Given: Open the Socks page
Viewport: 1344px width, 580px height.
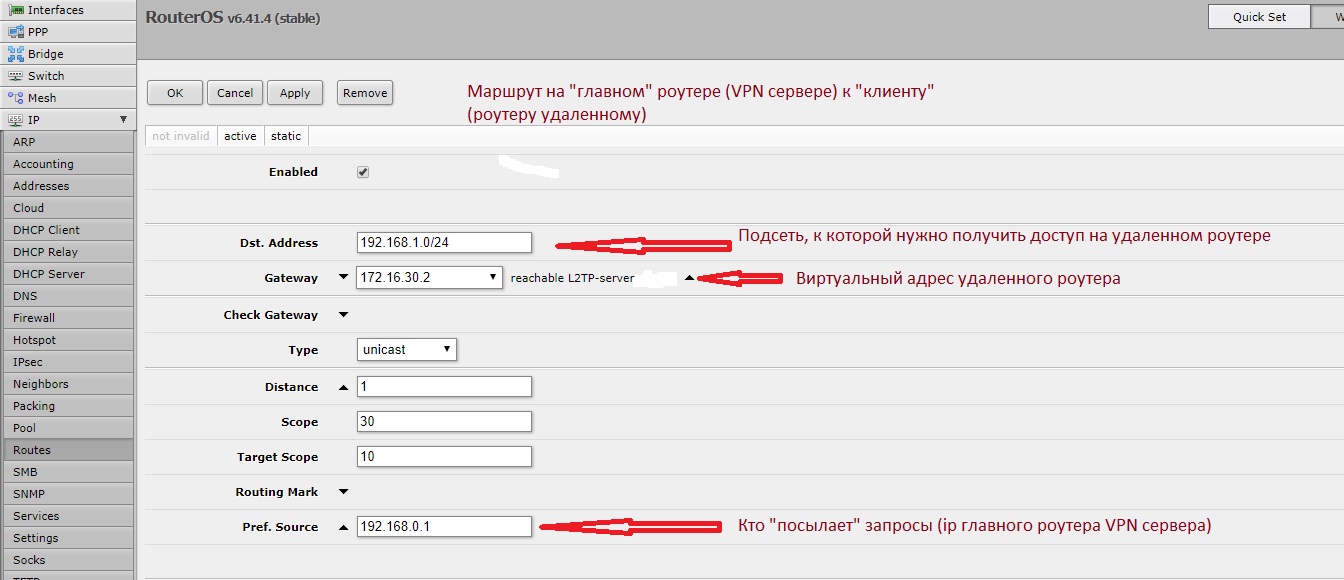Looking at the screenshot, I should tap(69, 560).
